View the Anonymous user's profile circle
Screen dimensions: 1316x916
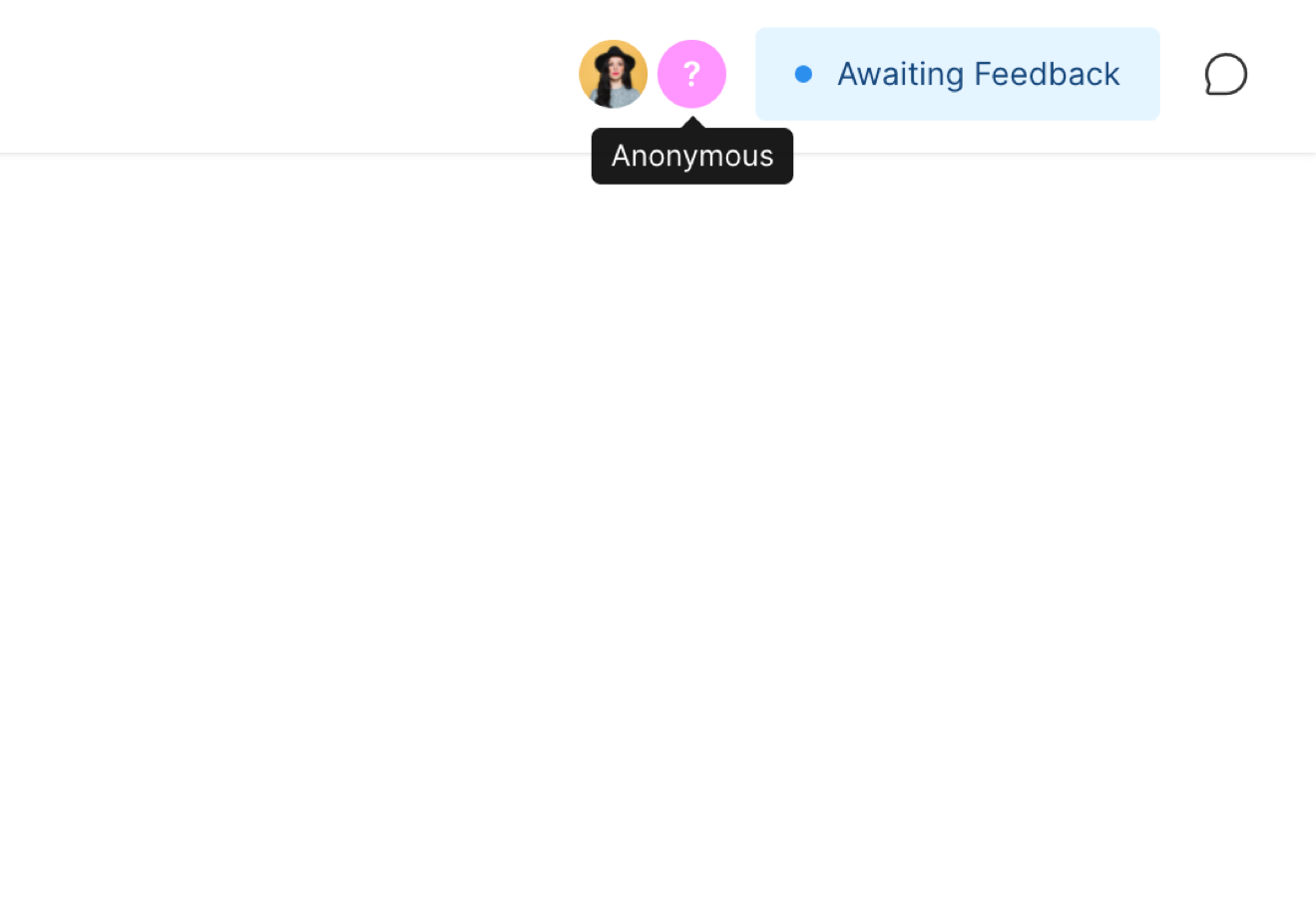pyautogui.click(x=691, y=74)
